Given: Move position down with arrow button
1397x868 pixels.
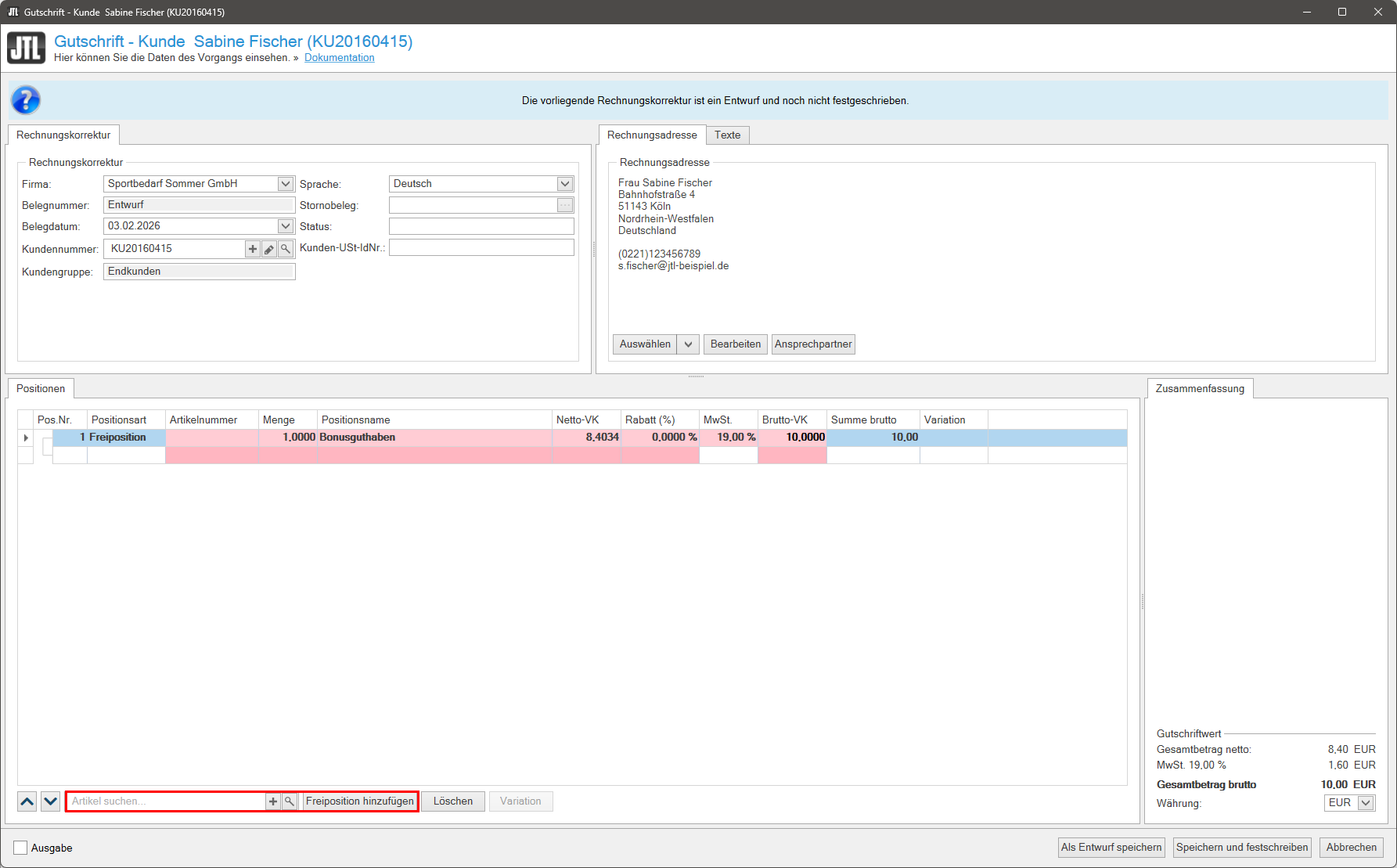Looking at the screenshot, I should point(51,801).
